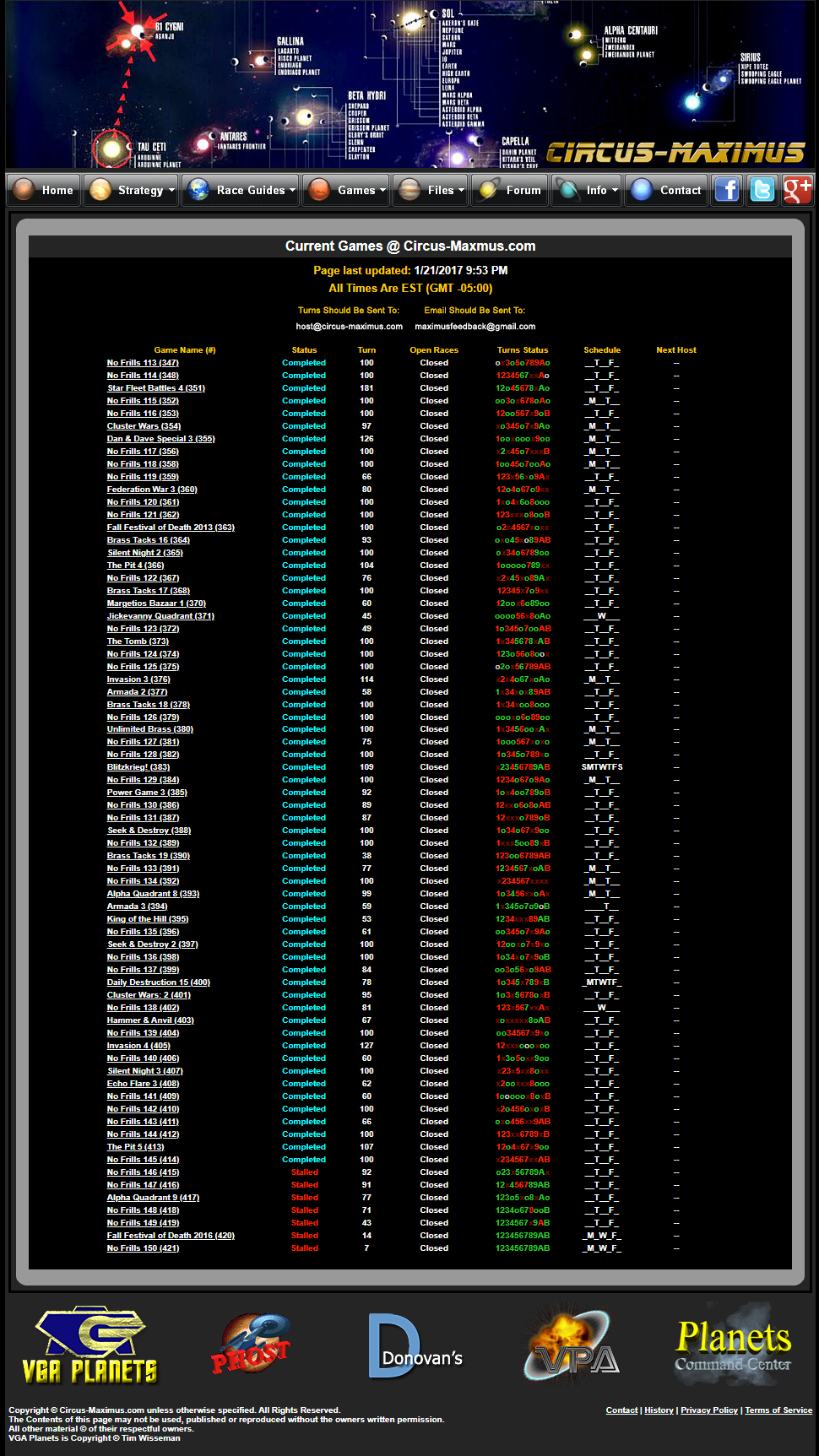
Task: Open the Games menu label
Action: pos(356,191)
